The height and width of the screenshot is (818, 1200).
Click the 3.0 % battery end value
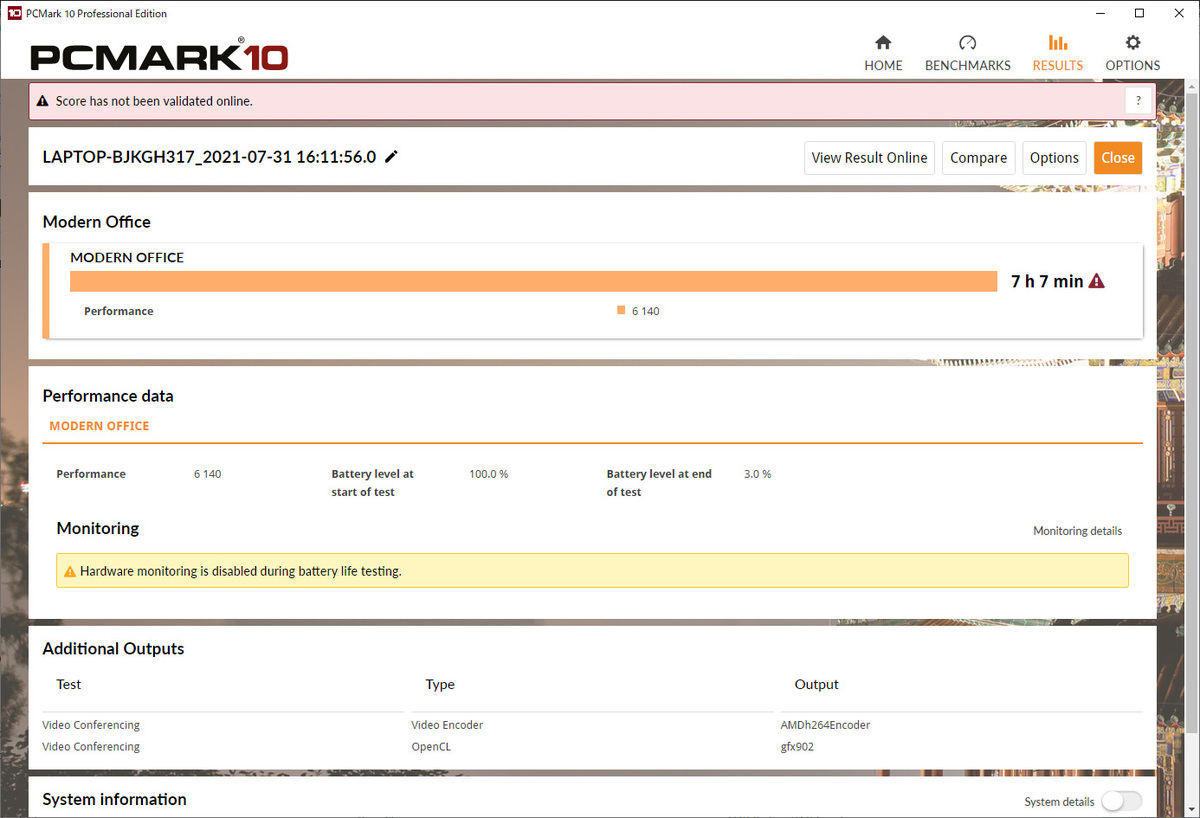757,474
